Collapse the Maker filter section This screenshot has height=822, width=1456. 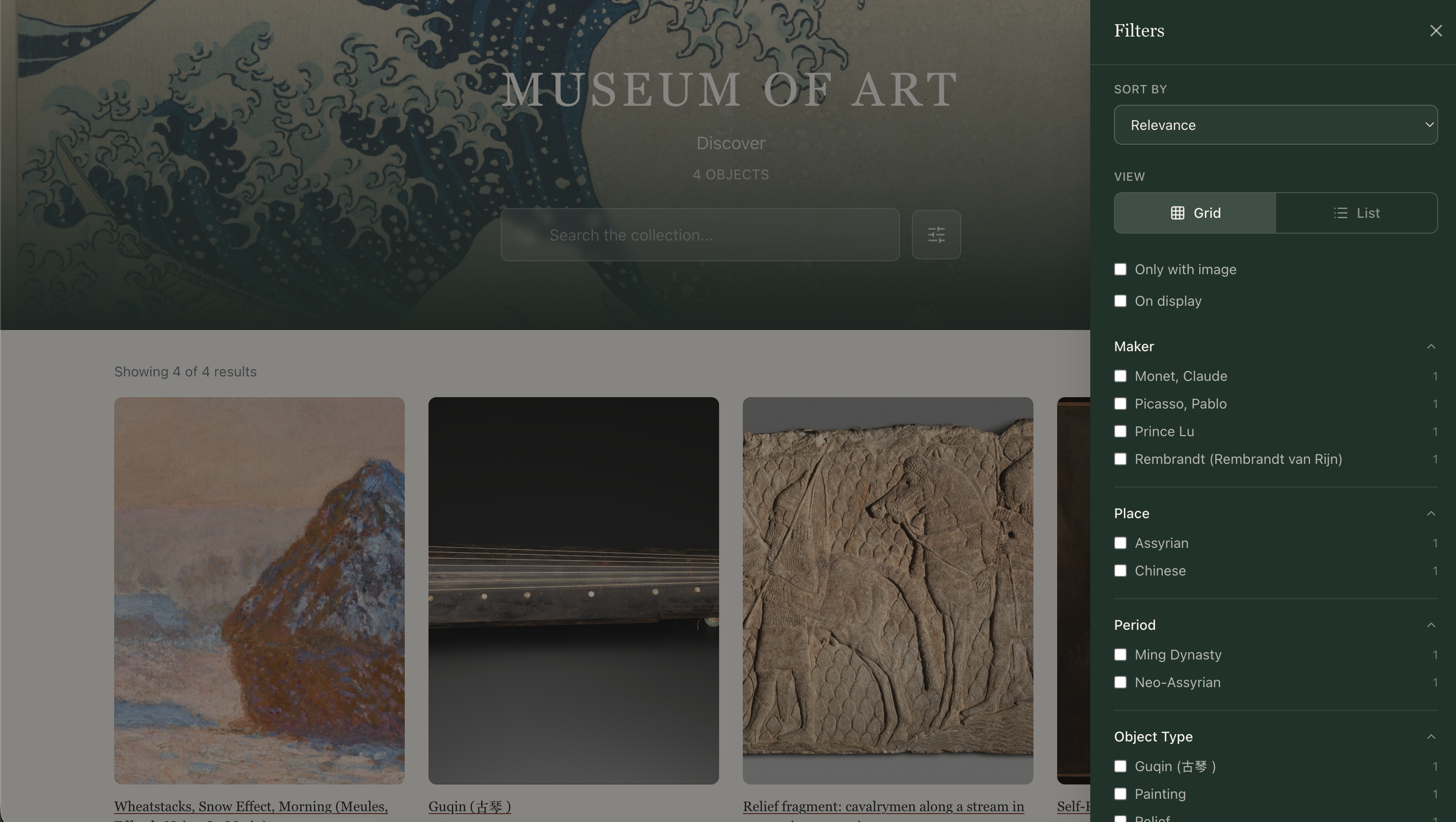click(1431, 346)
